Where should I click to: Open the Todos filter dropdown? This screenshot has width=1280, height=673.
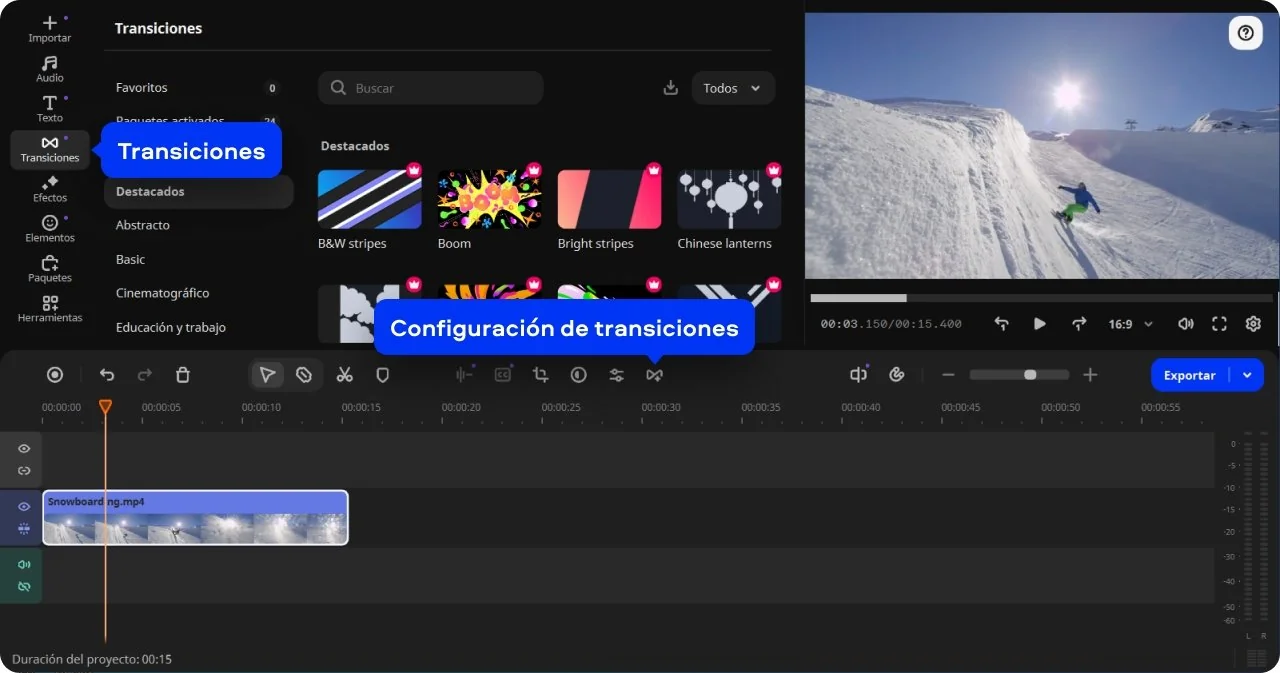pos(733,88)
